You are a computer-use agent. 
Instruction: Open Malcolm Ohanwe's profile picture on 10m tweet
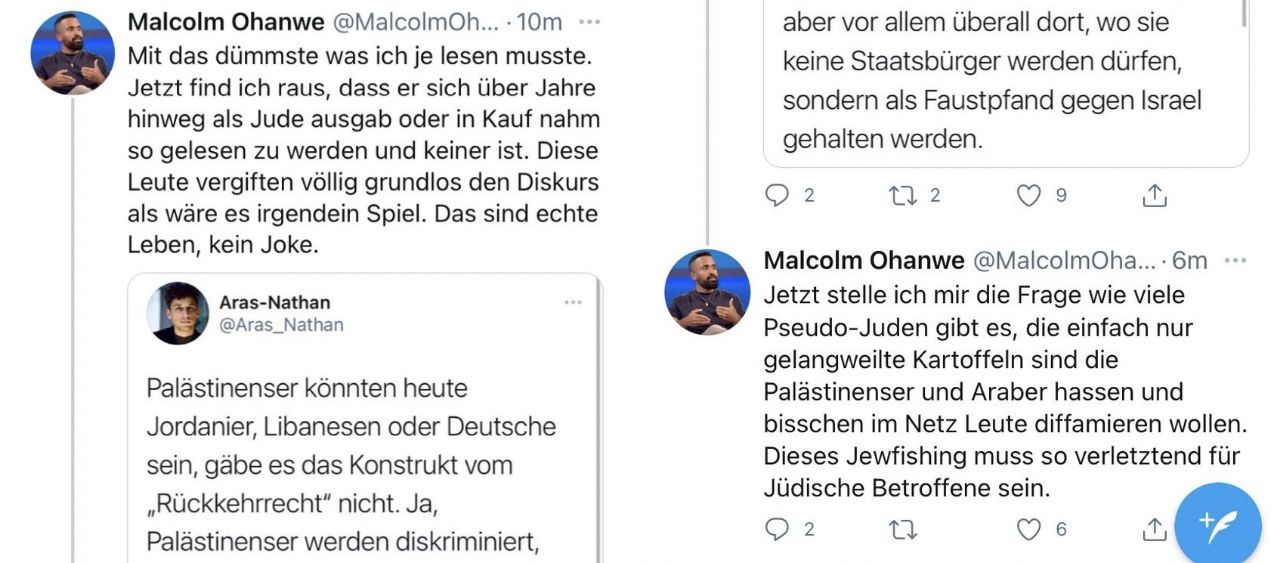tap(72, 53)
